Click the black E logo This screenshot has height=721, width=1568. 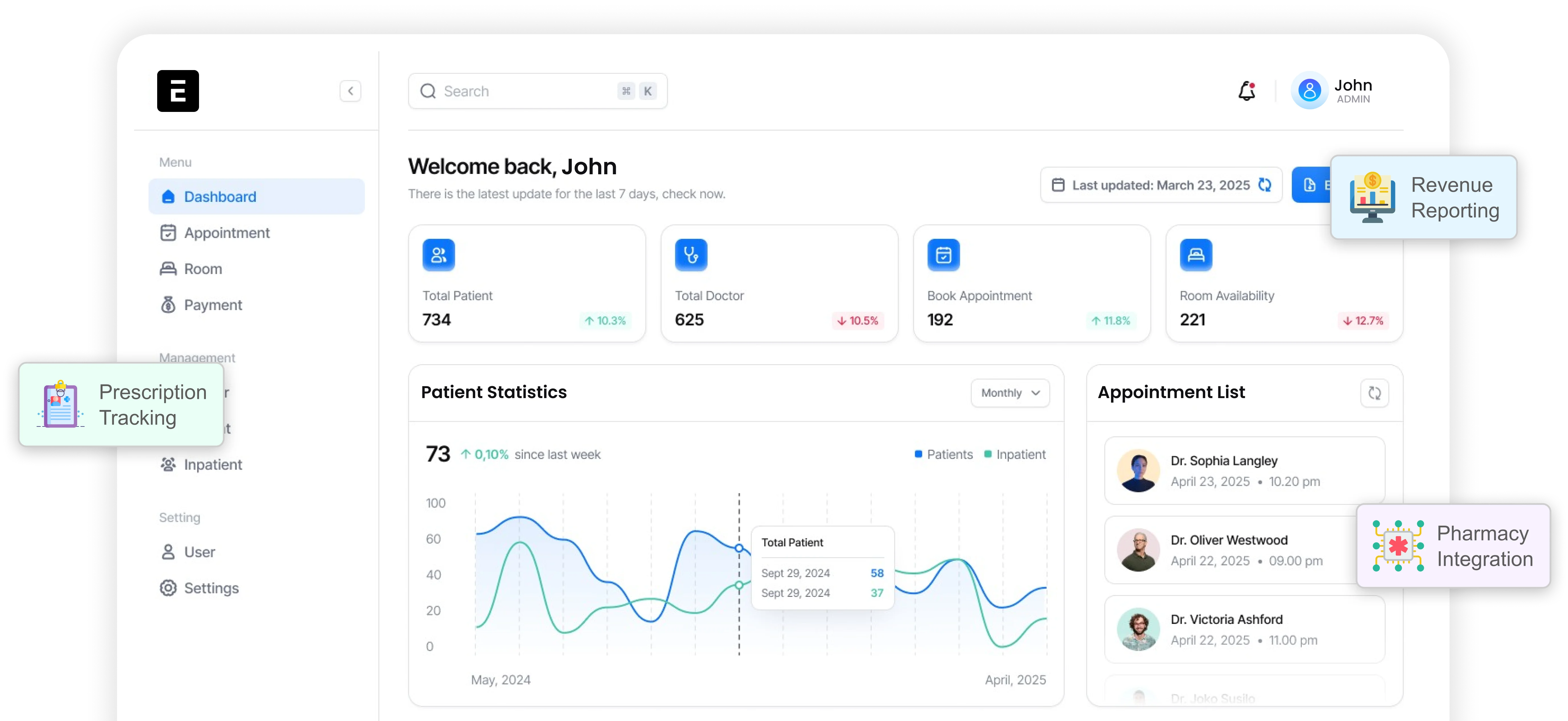point(178,91)
